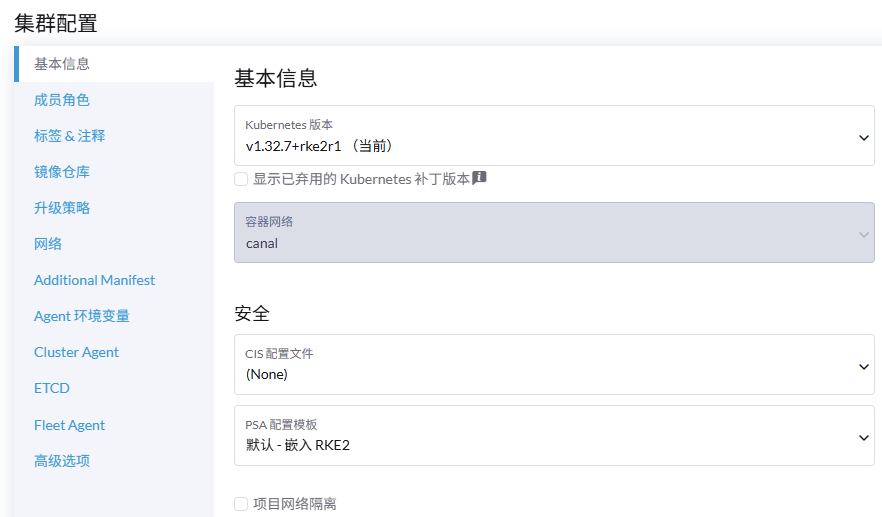The width and height of the screenshot is (882, 517).
Task: Expand the Kubernetes 版本 dropdown chevron
Action: (864, 137)
